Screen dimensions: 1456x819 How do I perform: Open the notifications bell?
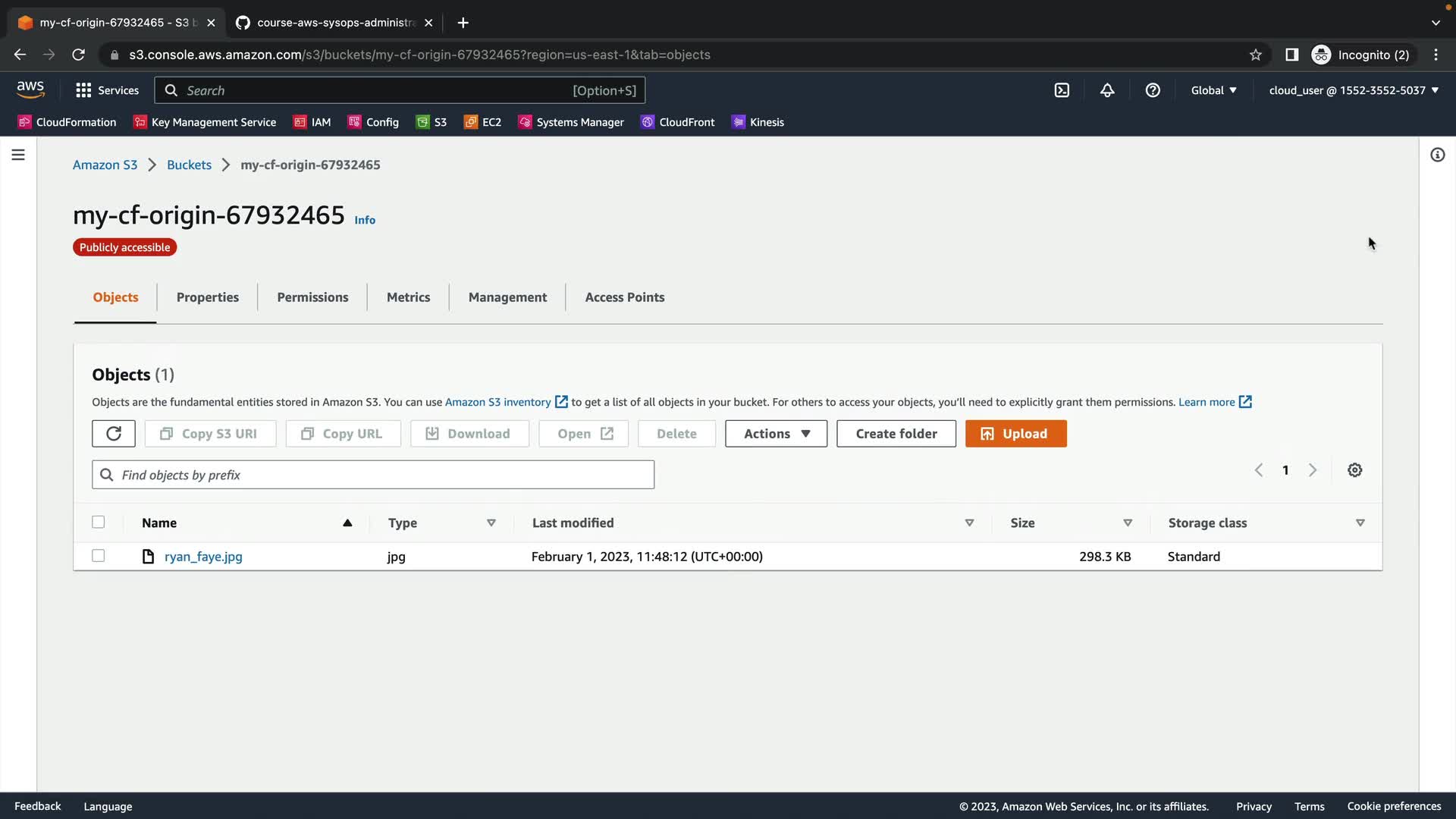point(1107,90)
